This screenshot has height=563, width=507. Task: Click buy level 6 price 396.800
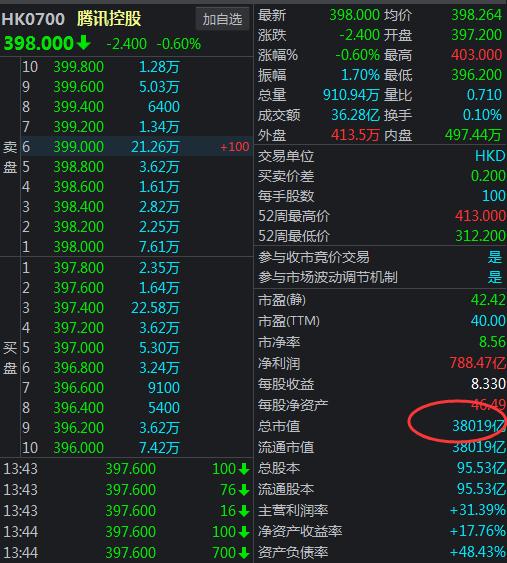tap(79, 368)
